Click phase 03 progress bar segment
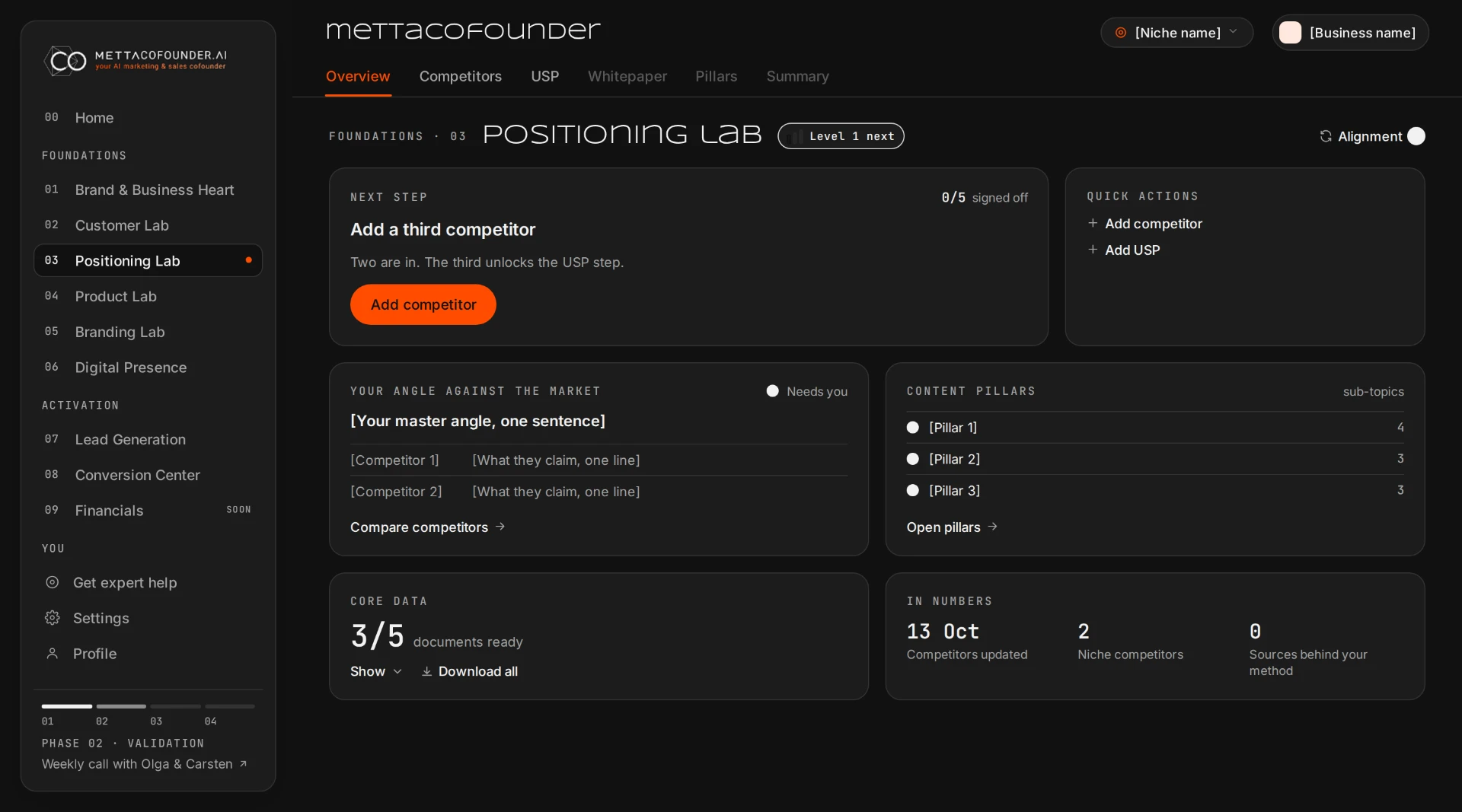The height and width of the screenshot is (812, 1462). [x=175, y=706]
